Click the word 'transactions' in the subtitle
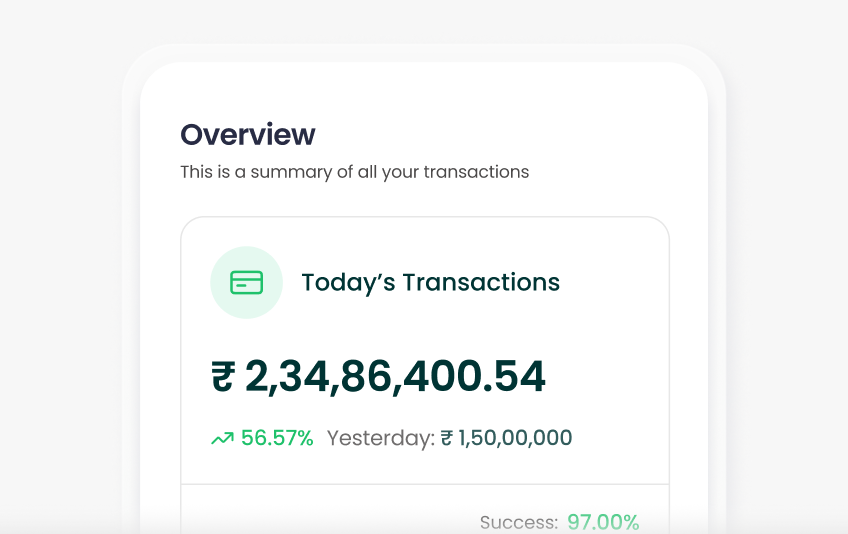 point(476,172)
